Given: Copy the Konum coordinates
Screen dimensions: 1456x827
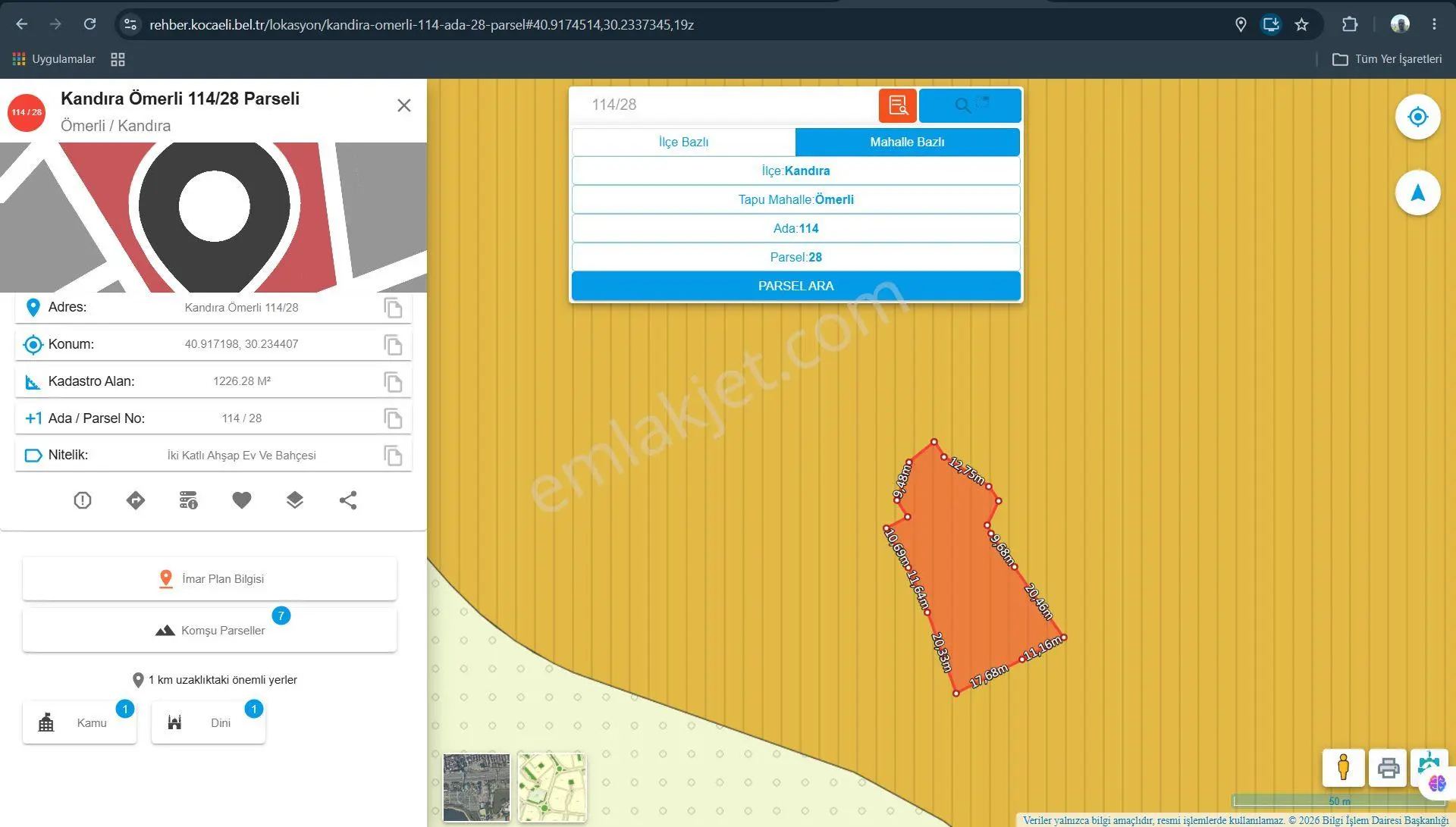Looking at the screenshot, I should point(393,345).
